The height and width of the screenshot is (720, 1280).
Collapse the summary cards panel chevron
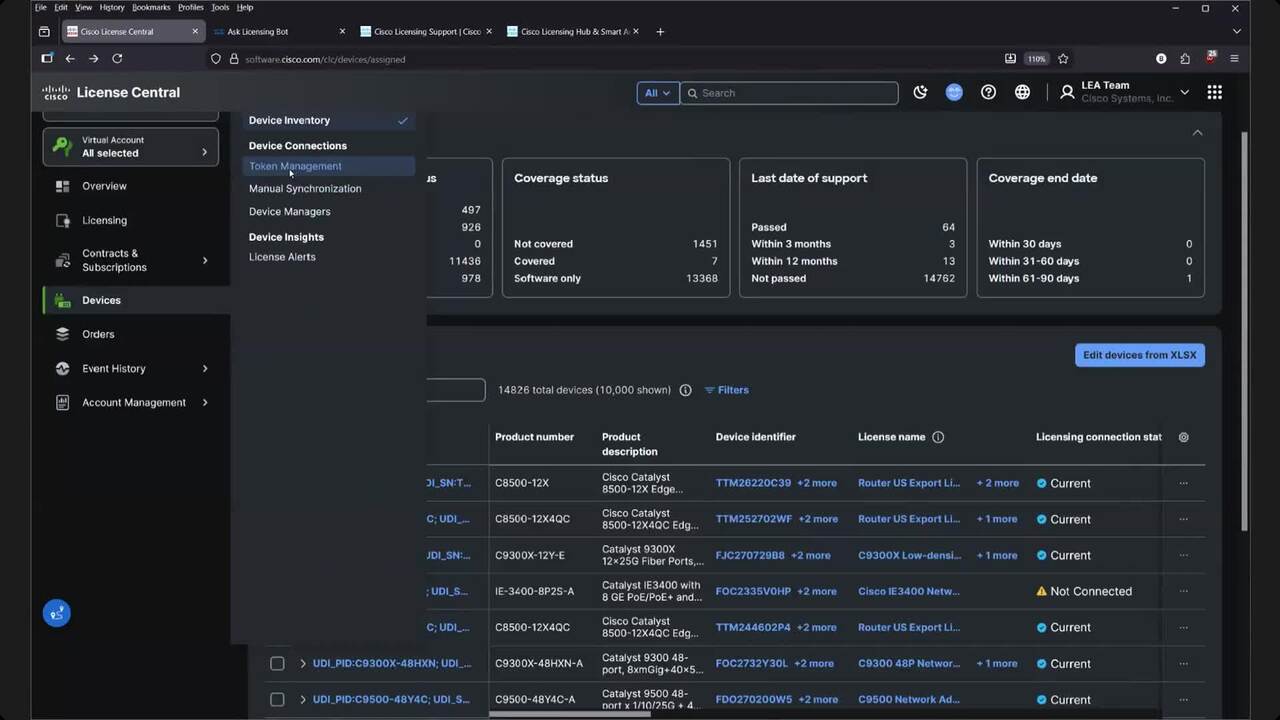[1197, 133]
